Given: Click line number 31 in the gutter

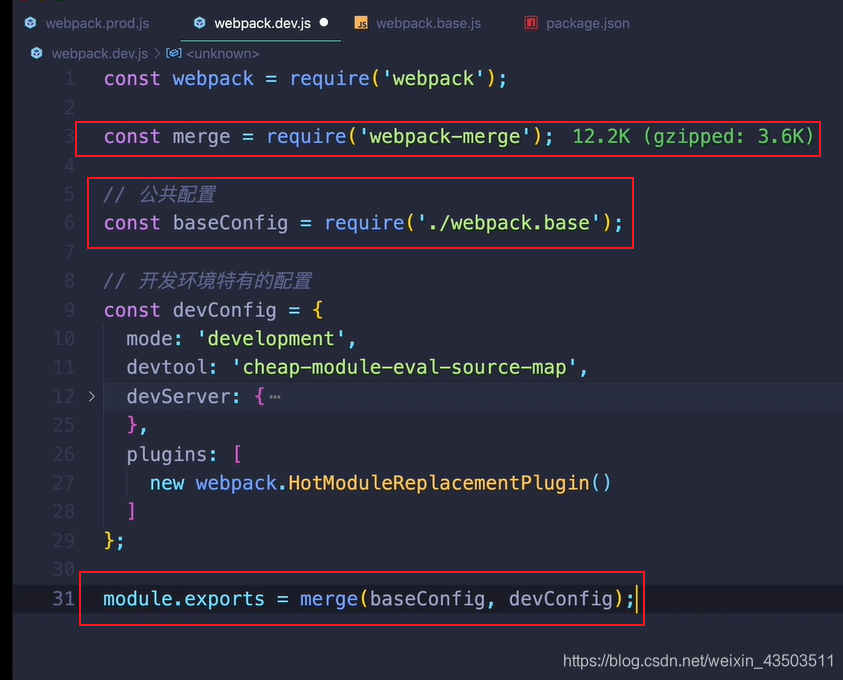Looking at the screenshot, I should coord(63,599).
